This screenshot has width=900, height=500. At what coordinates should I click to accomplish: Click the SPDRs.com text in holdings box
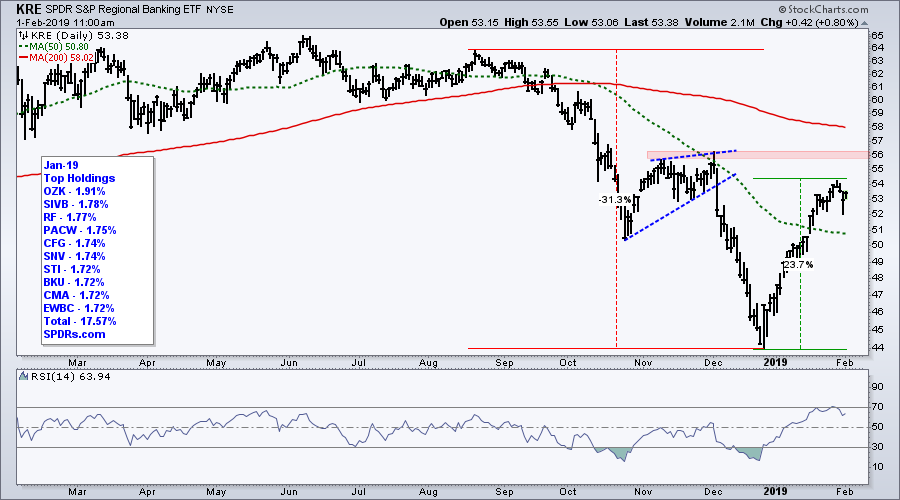pos(75,334)
